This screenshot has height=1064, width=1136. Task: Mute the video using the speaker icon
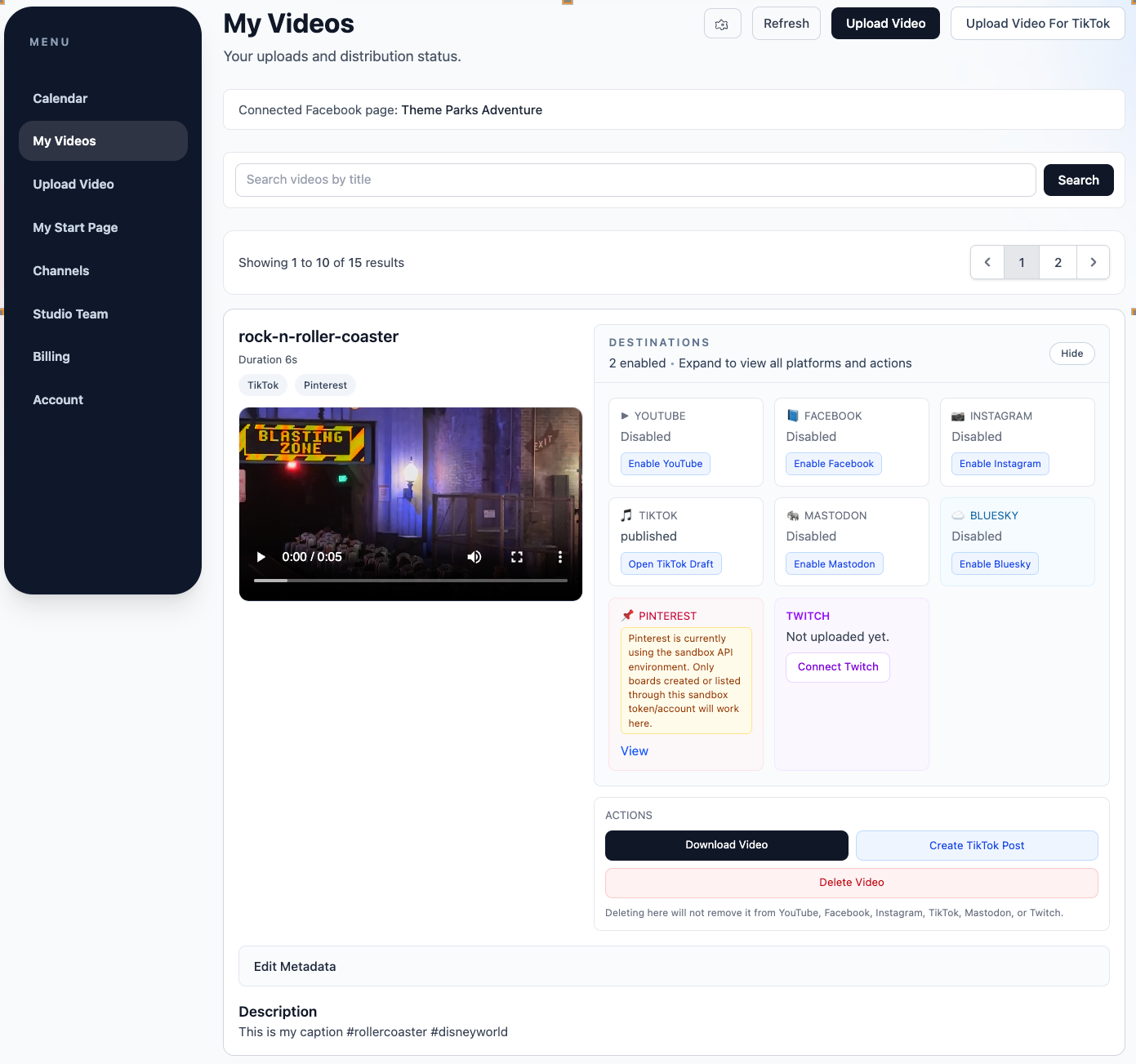(x=474, y=556)
